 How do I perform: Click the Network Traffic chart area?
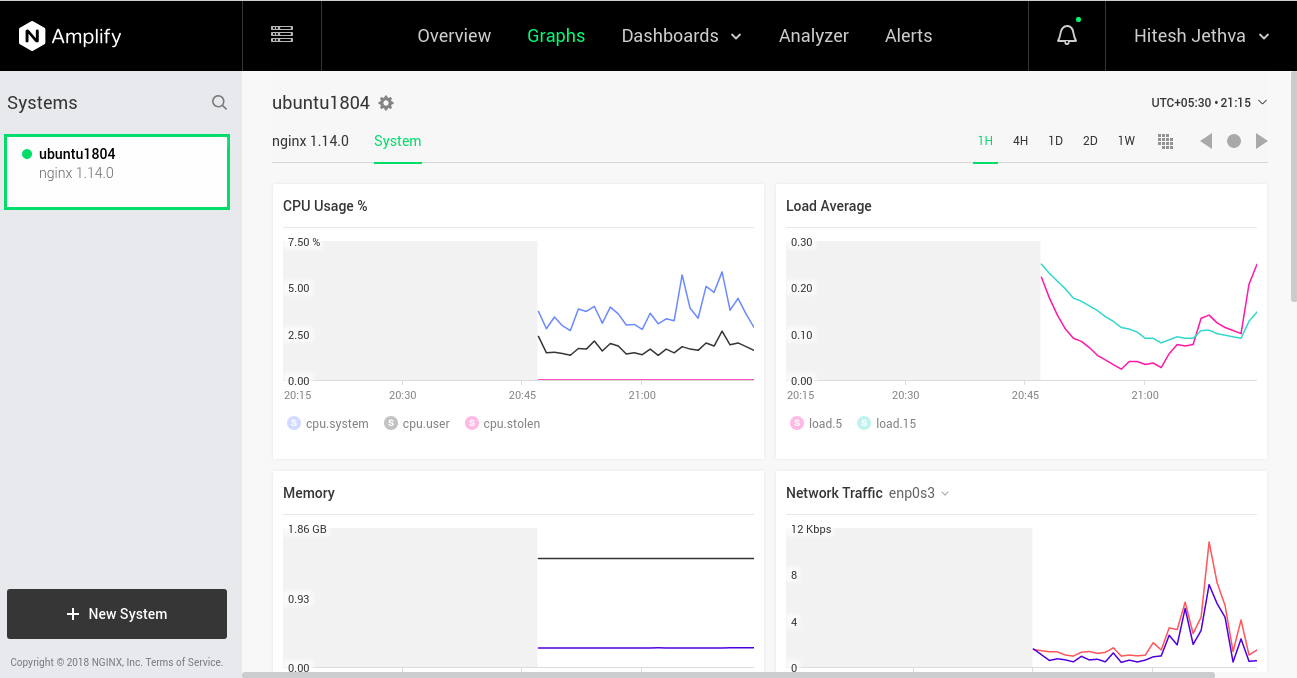coord(1021,598)
